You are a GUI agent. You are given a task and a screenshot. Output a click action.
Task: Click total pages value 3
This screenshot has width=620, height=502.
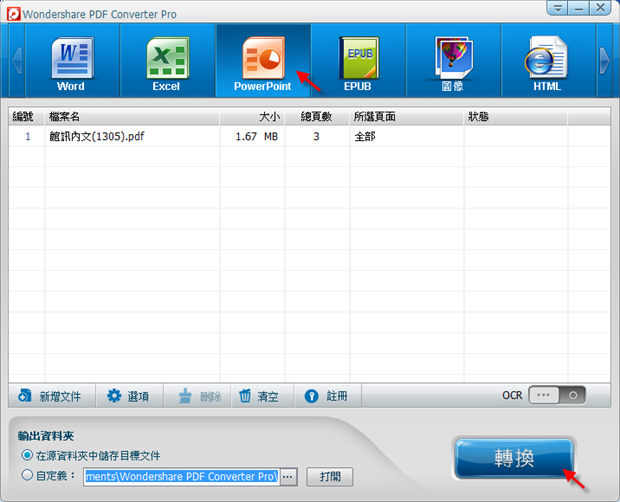tap(316, 136)
